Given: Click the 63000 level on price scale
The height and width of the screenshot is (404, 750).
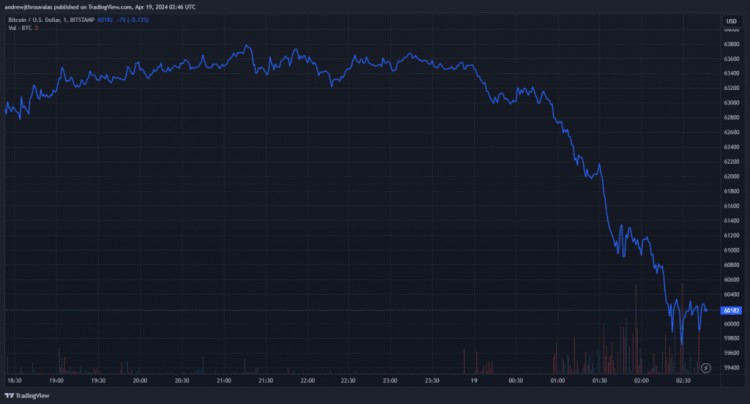Looking at the screenshot, I should (x=731, y=103).
